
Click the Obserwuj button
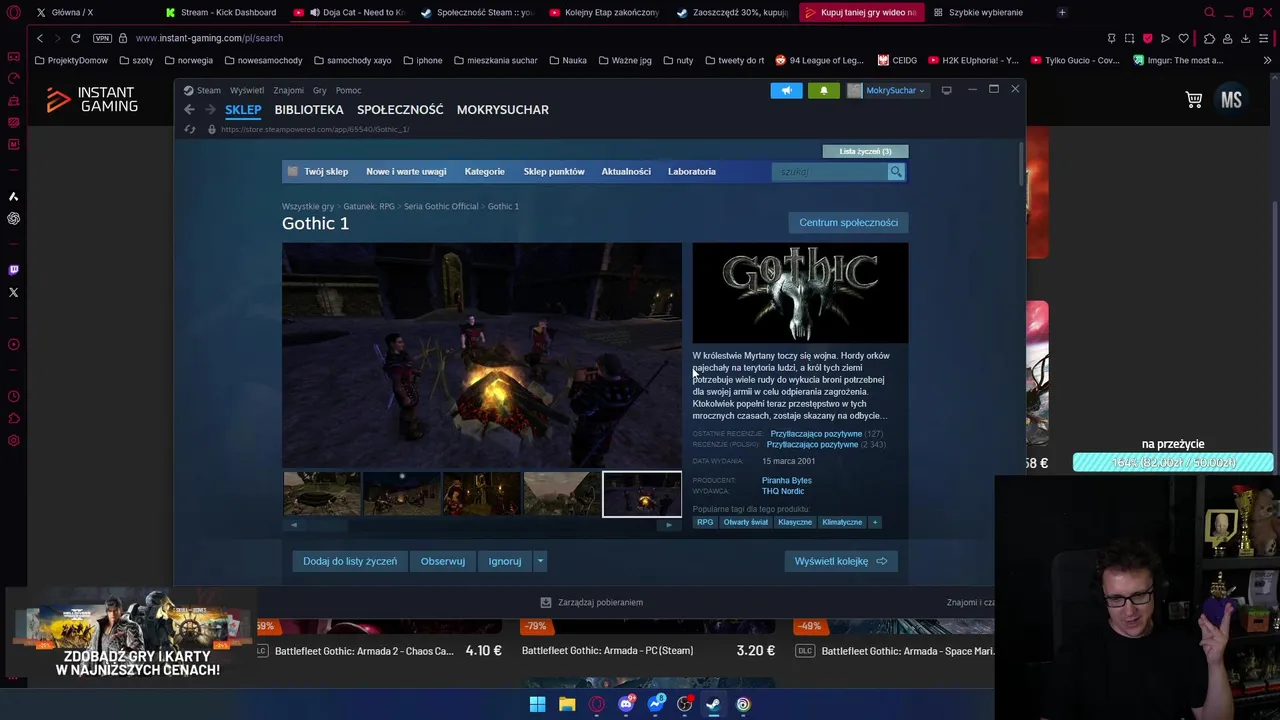tap(442, 561)
